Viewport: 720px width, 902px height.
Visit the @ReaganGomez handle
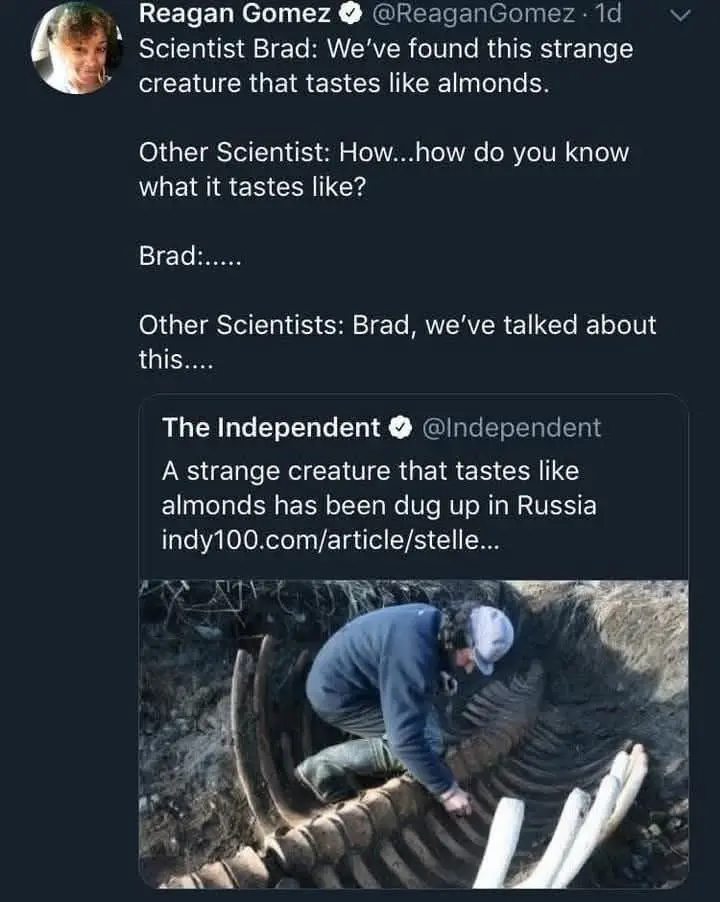[x=474, y=14]
